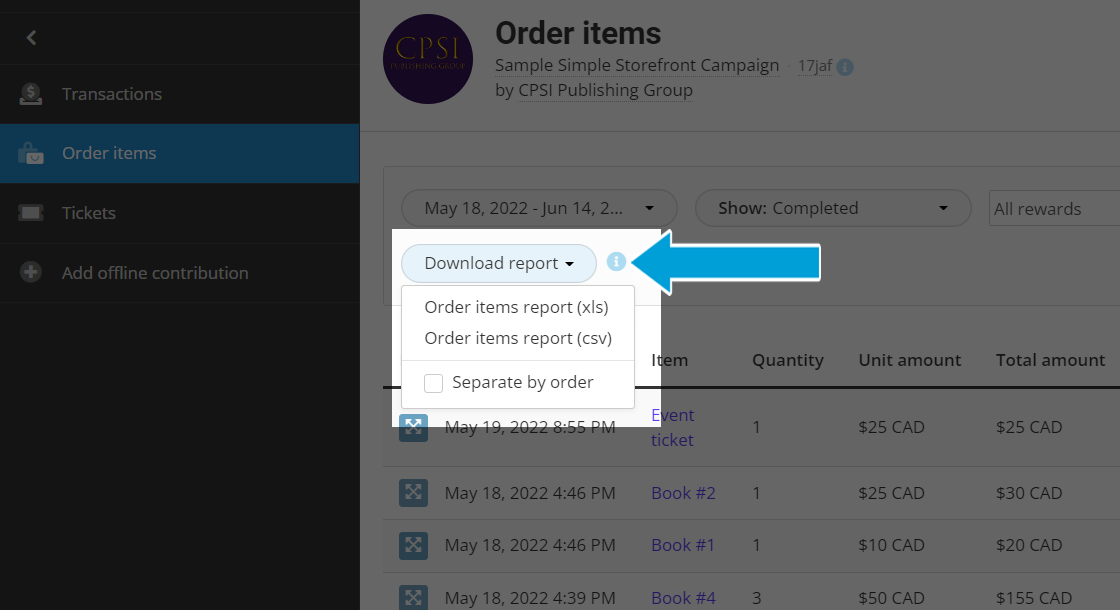This screenshot has height=610, width=1120.
Task: Click the Order items page heading
Action: point(578,34)
